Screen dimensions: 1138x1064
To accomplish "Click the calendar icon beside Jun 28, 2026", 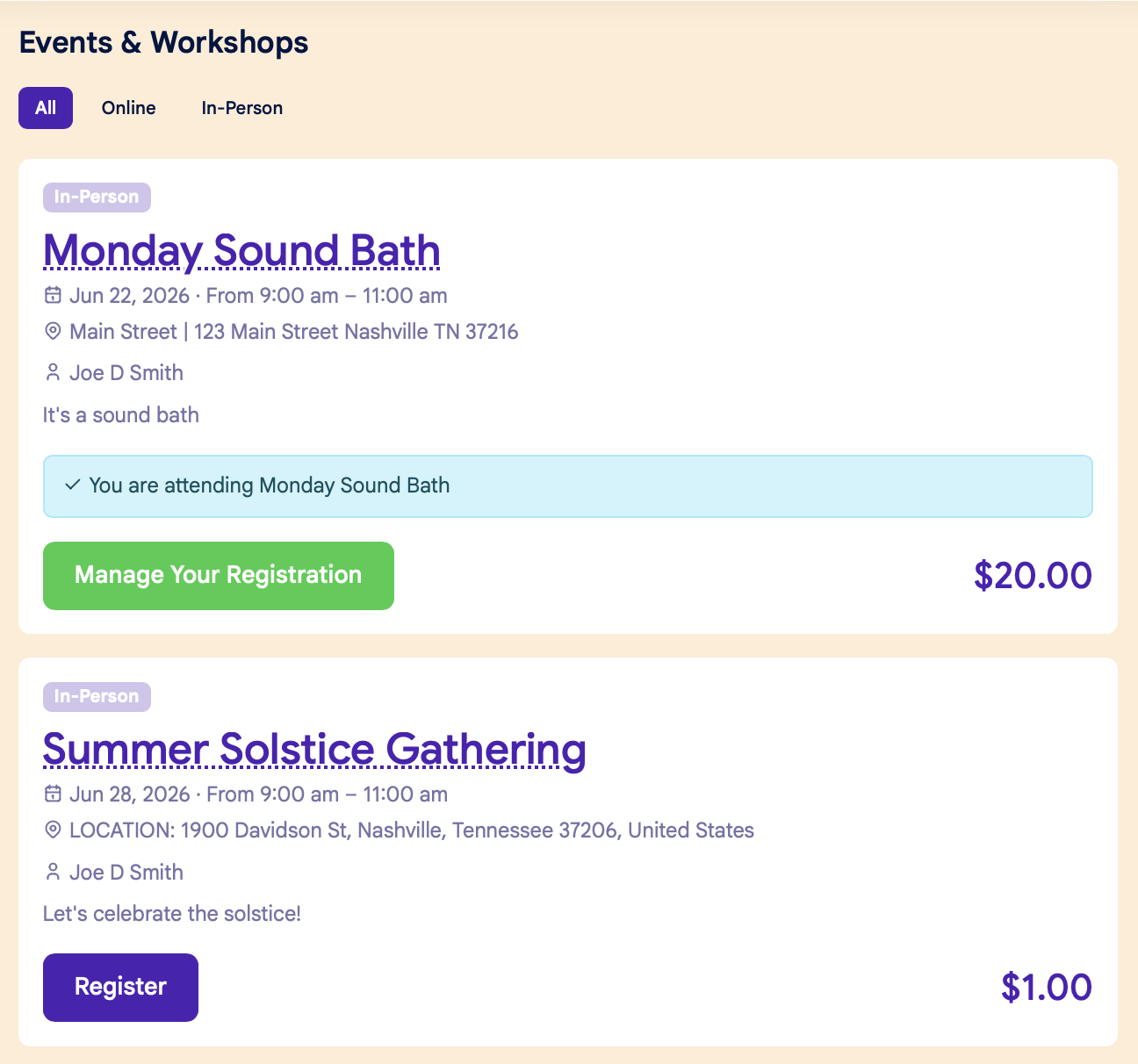I will click(53, 794).
